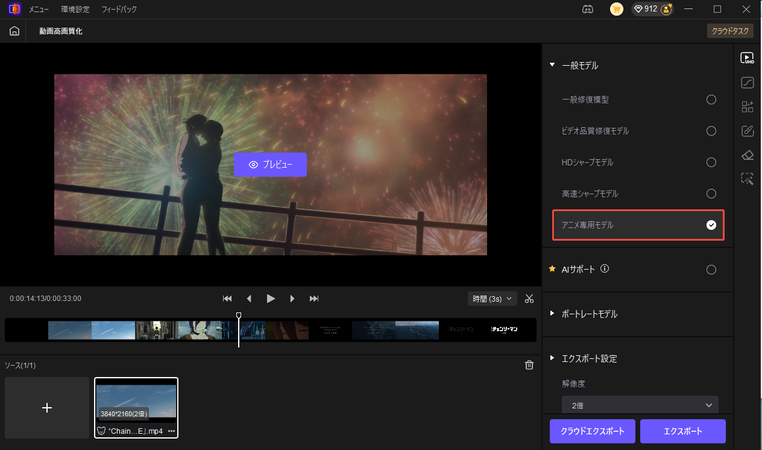Minimize the window
The height and width of the screenshot is (450, 762).
click(x=688, y=9)
